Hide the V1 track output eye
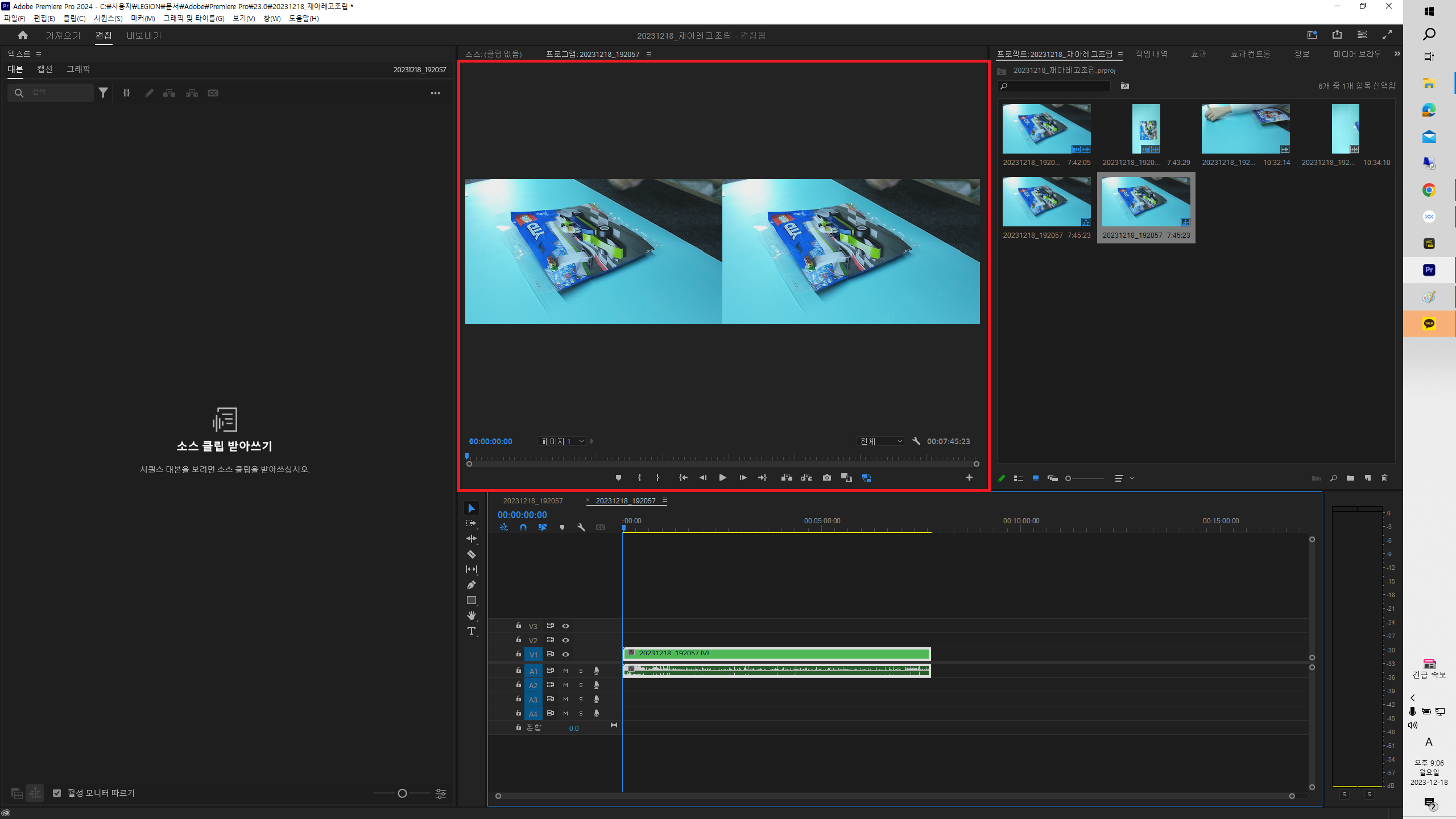 pyautogui.click(x=565, y=655)
